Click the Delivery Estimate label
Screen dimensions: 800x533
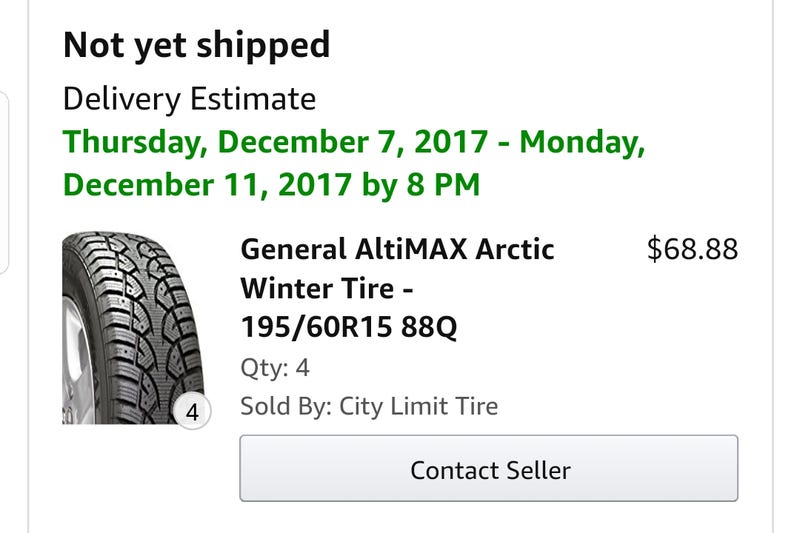(x=189, y=98)
